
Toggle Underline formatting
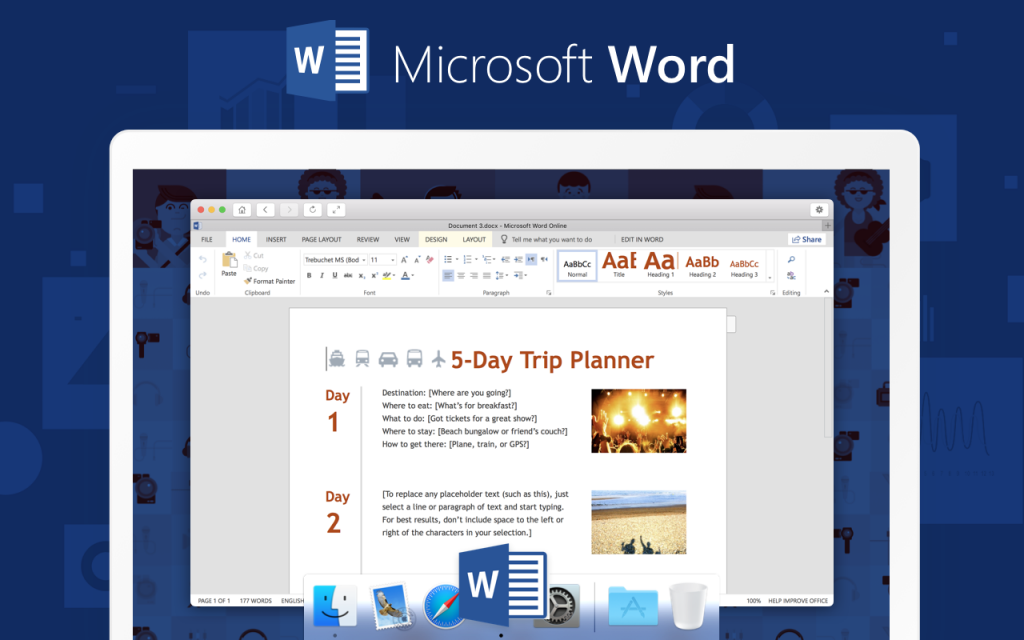[x=334, y=275]
